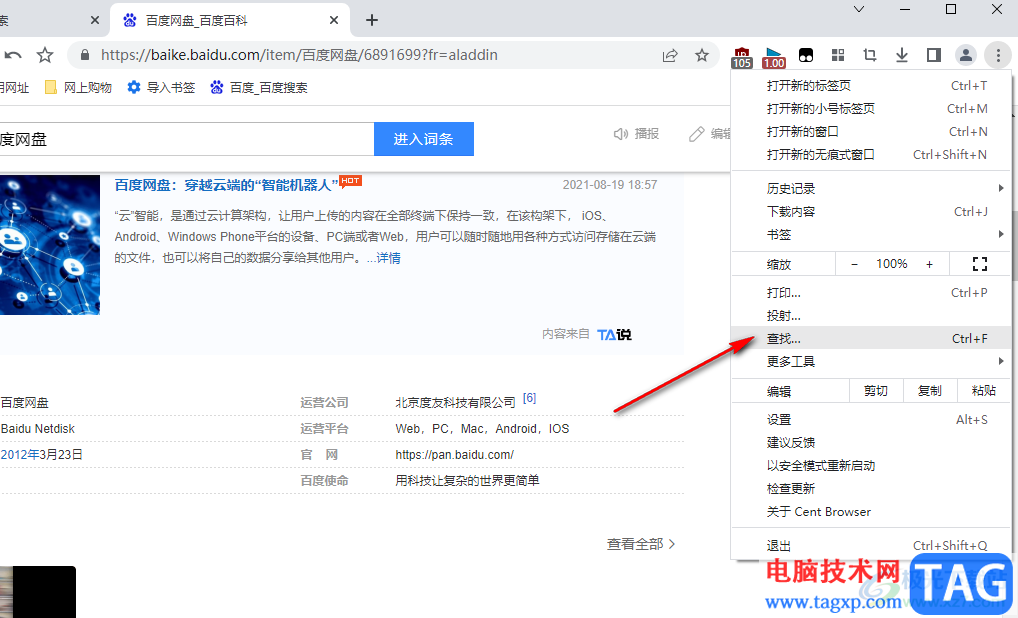Click the TA说 logo

click(x=614, y=334)
